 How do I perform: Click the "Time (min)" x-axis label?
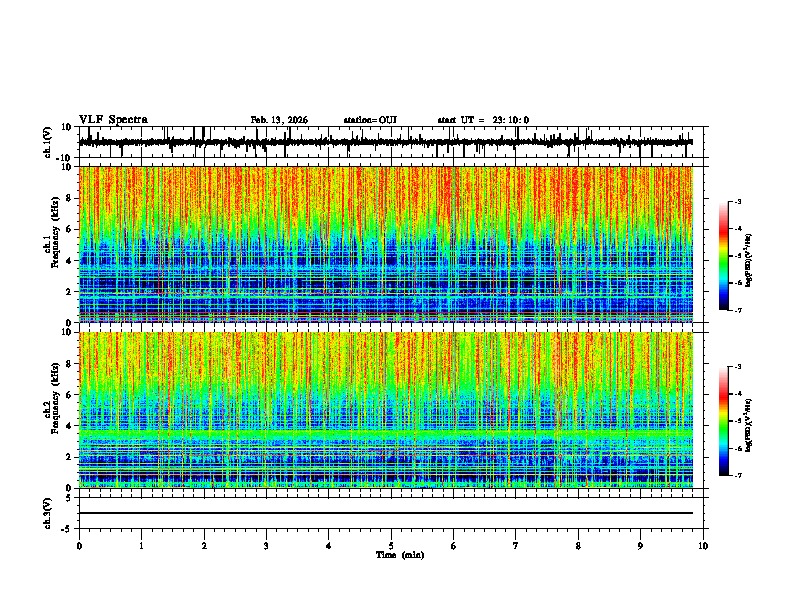pyautogui.click(x=400, y=555)
